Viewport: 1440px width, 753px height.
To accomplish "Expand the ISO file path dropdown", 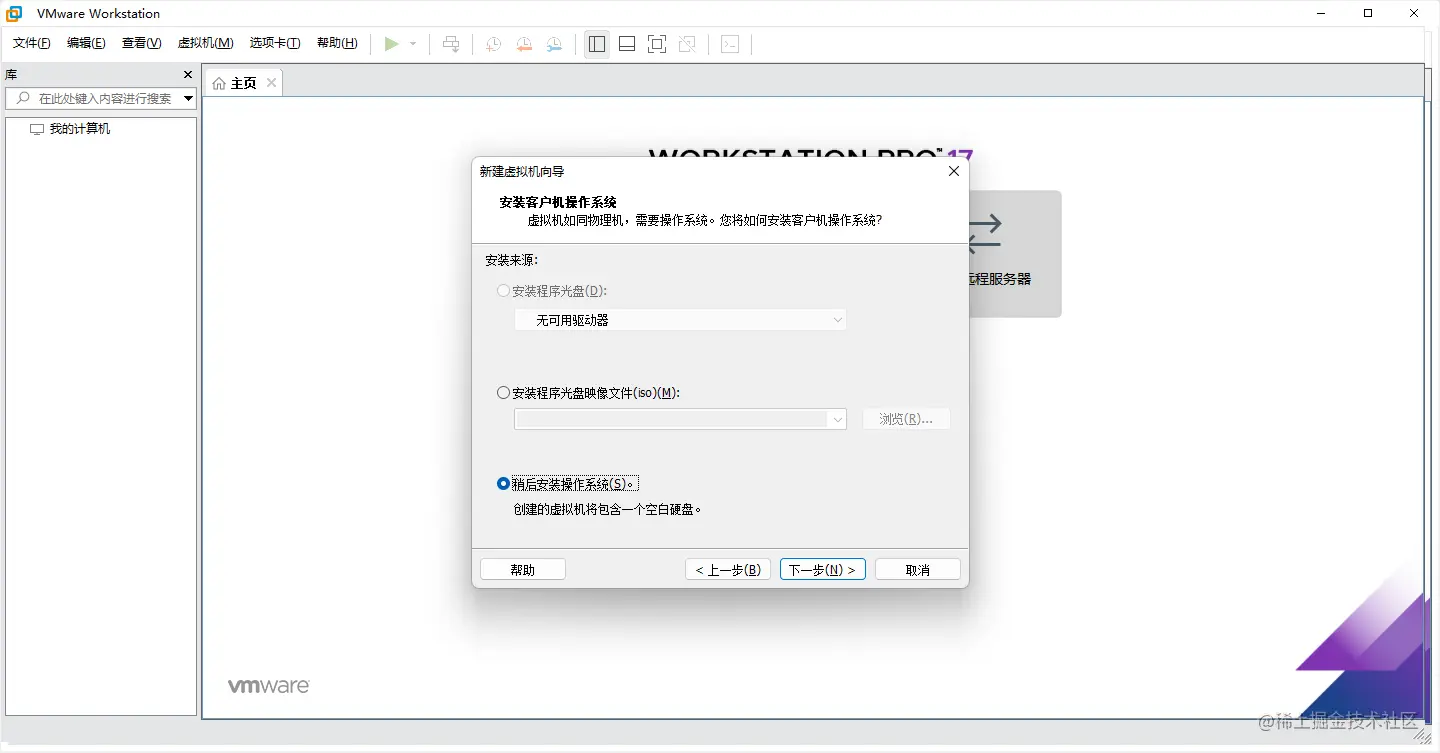I will tap(838, 419).
